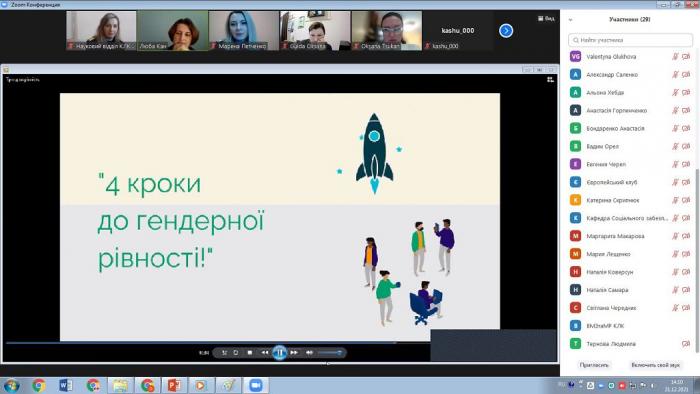This screenshot has height=394, width=700.
Task: Mute the media player sound via speaker icon
Action: coord(309,353)
